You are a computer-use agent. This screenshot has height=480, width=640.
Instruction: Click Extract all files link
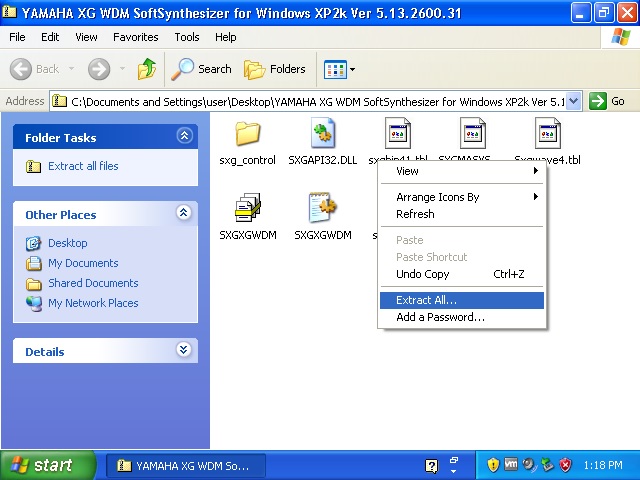tap(83, 166)
